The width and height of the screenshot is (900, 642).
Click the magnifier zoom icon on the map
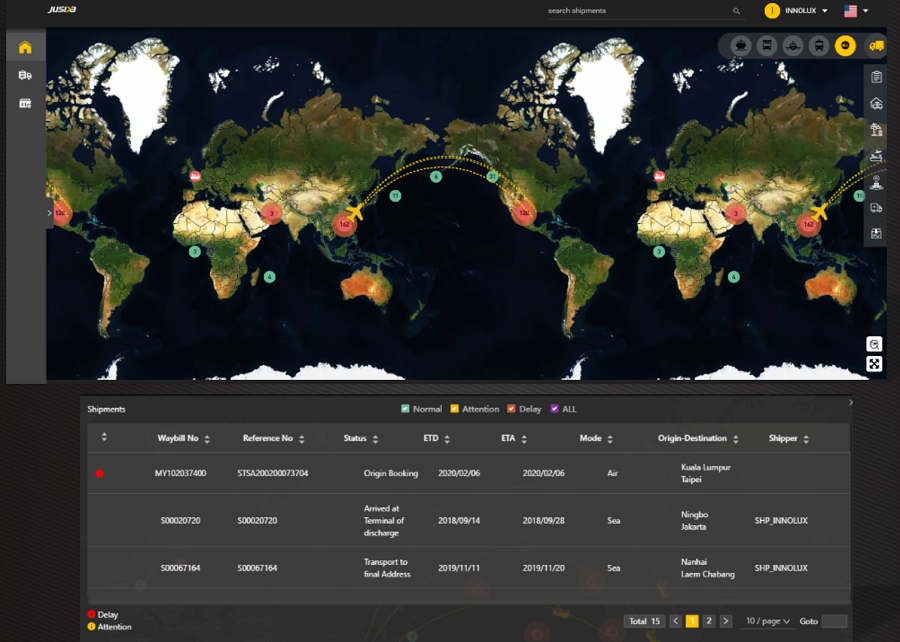pos(874,343)
